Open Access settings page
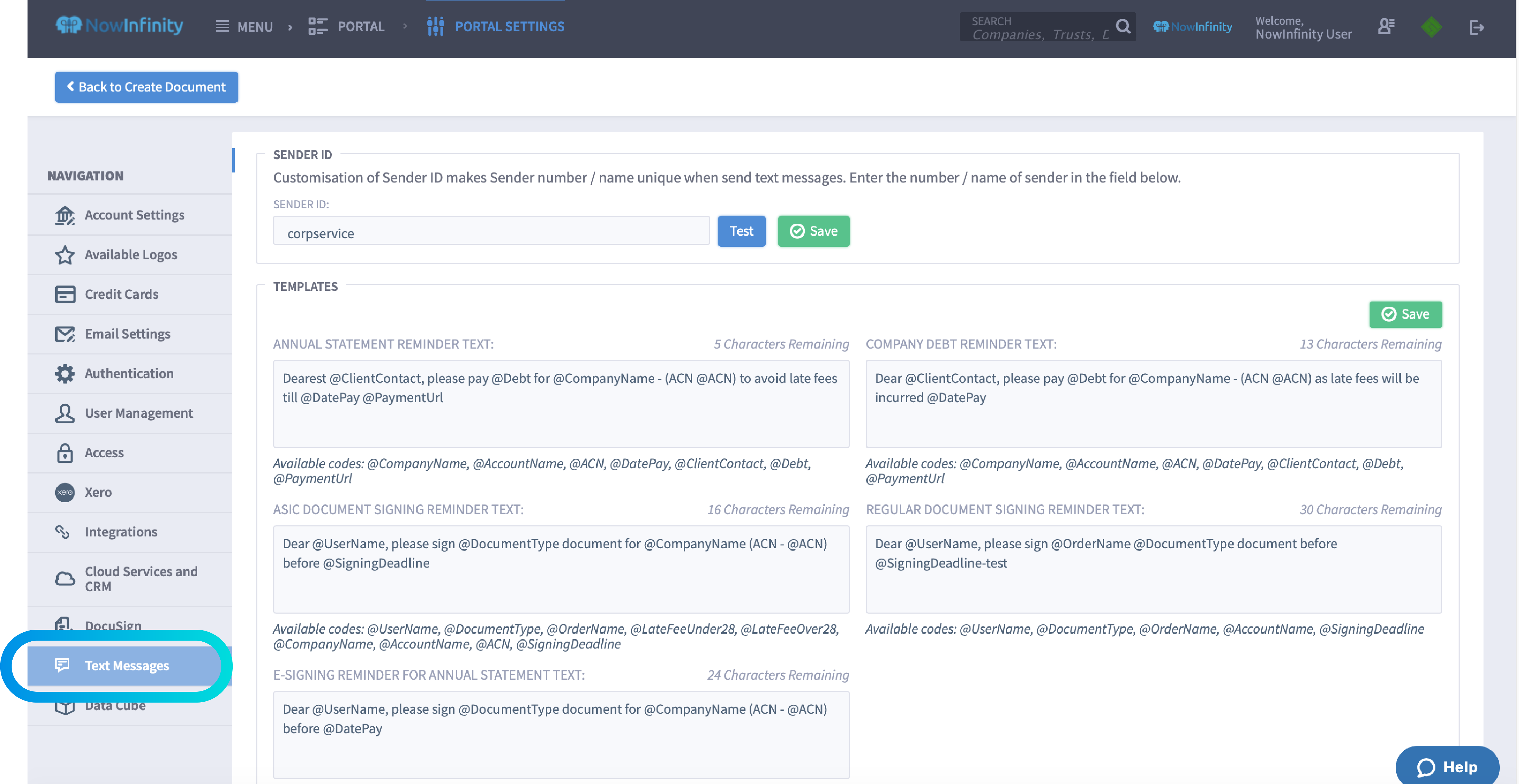The width and height of the screenshot is (1519, 784). pos(130,453)
